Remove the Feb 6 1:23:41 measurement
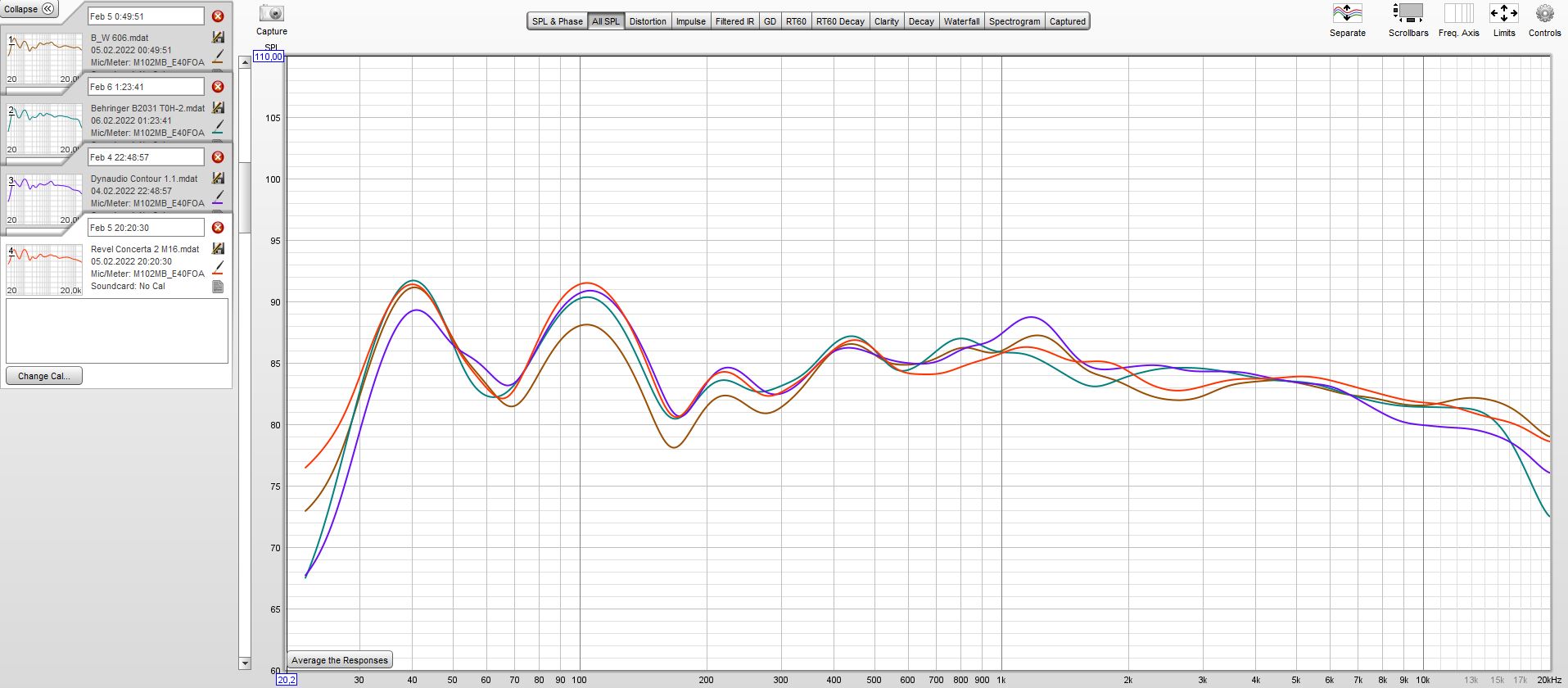The height and width of the screenshot is (688, 1568). point(218,87)
